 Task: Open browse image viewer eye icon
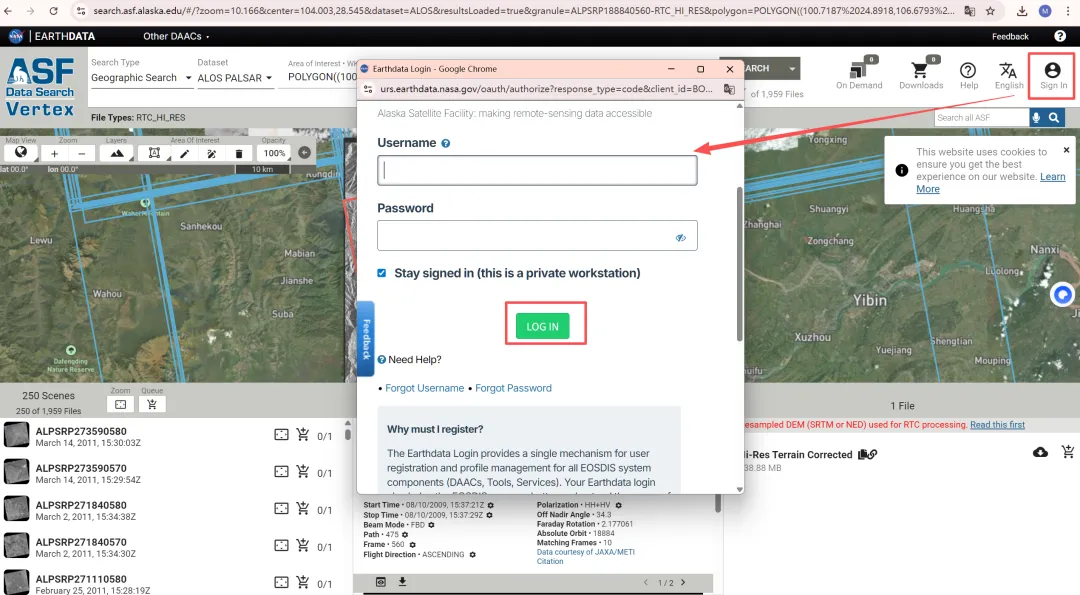380,582
